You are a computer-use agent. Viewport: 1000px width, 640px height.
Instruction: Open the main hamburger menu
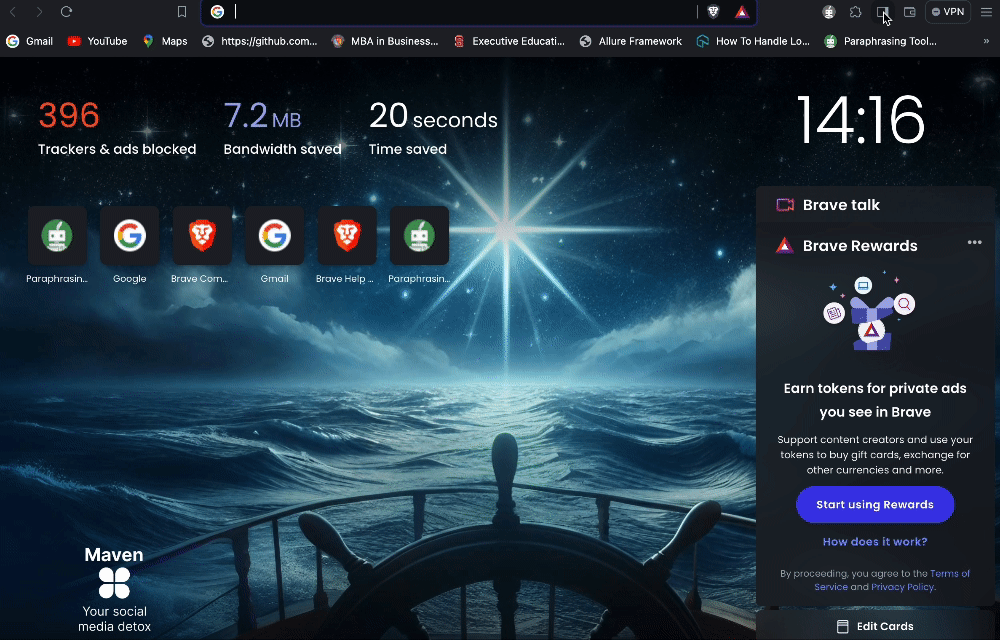click(986, 12)
